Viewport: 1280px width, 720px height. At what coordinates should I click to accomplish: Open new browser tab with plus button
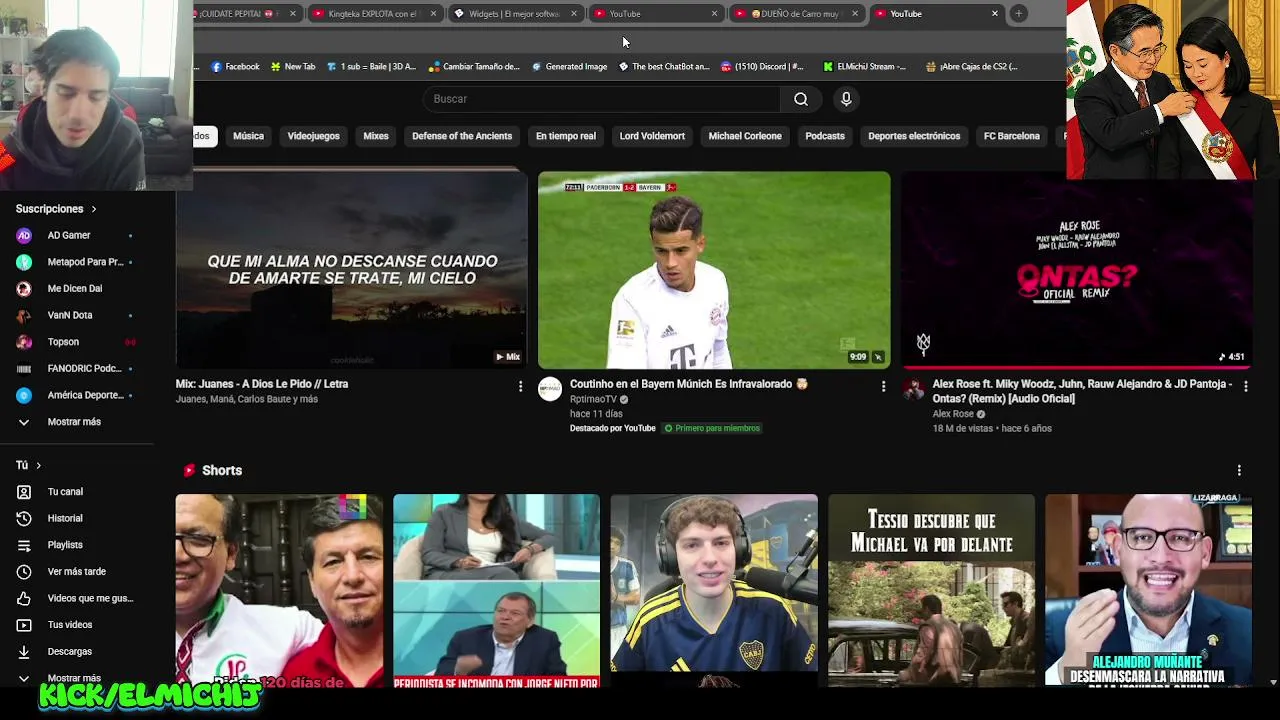(1018, 14)
